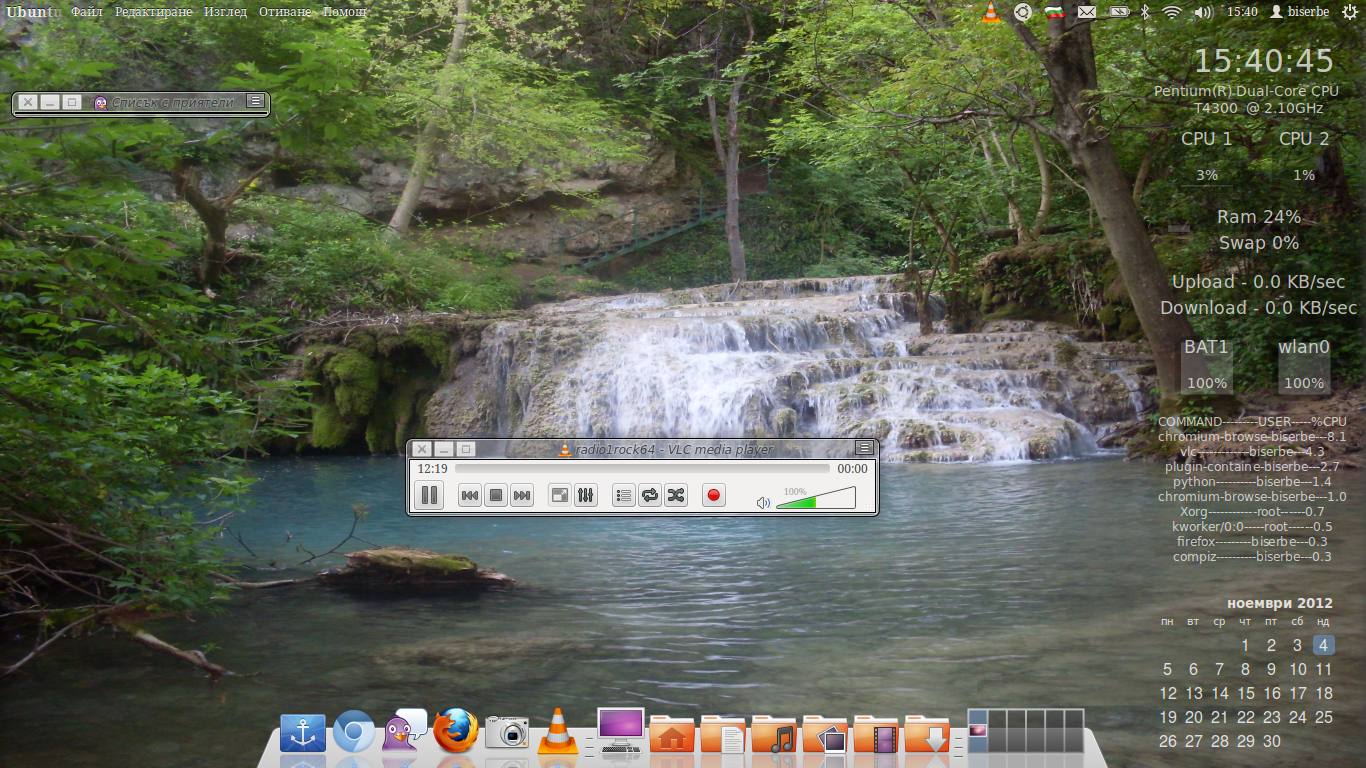The width and height of the screenshot is (1366, 768).
Task: Open biserbe user account menu
Action: pyautogui.click(x=1300, y=12)
